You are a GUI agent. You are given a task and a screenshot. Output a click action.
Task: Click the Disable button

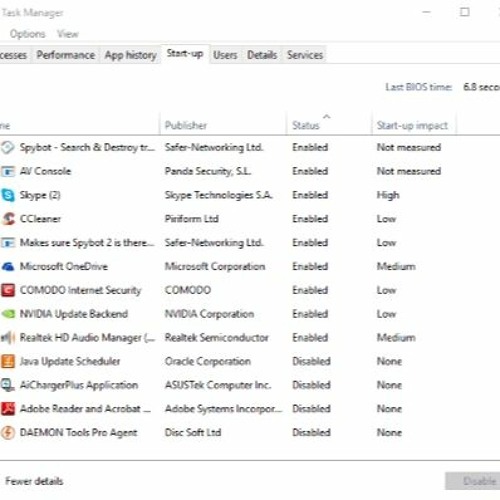473,481
